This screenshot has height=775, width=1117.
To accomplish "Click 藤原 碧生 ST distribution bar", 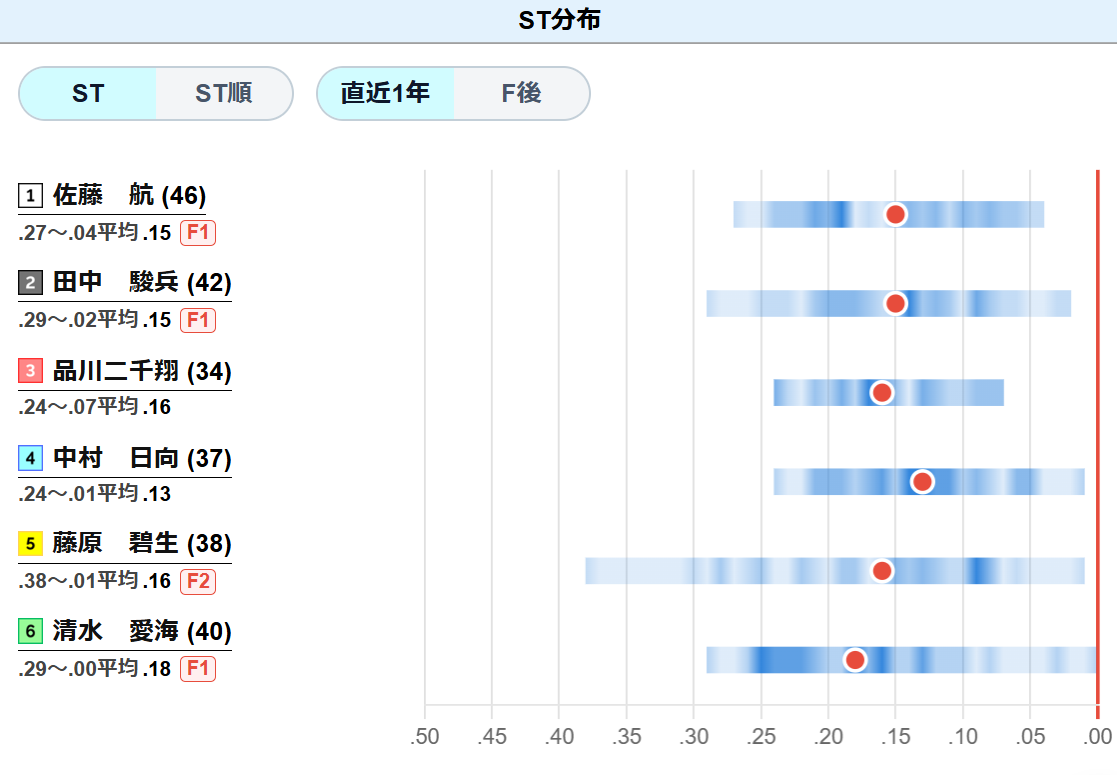I will [x=835, y=571].
